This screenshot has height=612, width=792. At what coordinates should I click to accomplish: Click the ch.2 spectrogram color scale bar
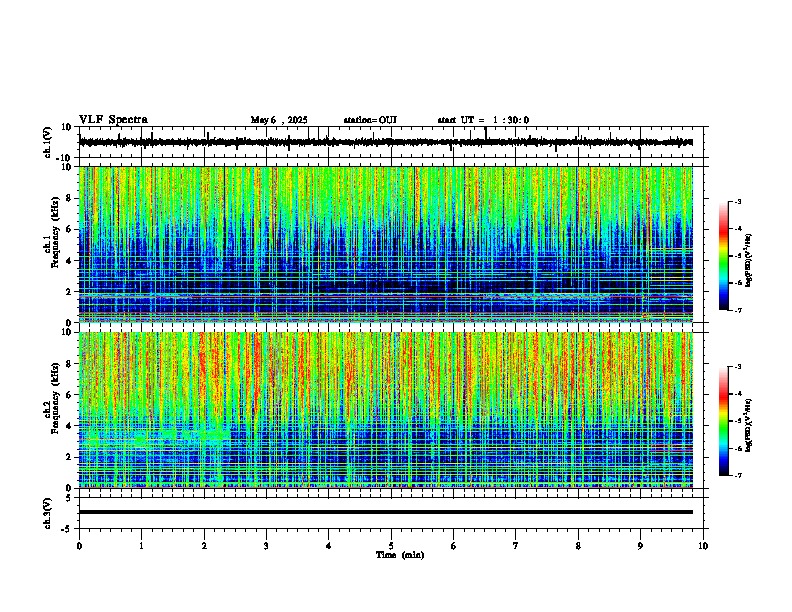(x=723, y=421)
